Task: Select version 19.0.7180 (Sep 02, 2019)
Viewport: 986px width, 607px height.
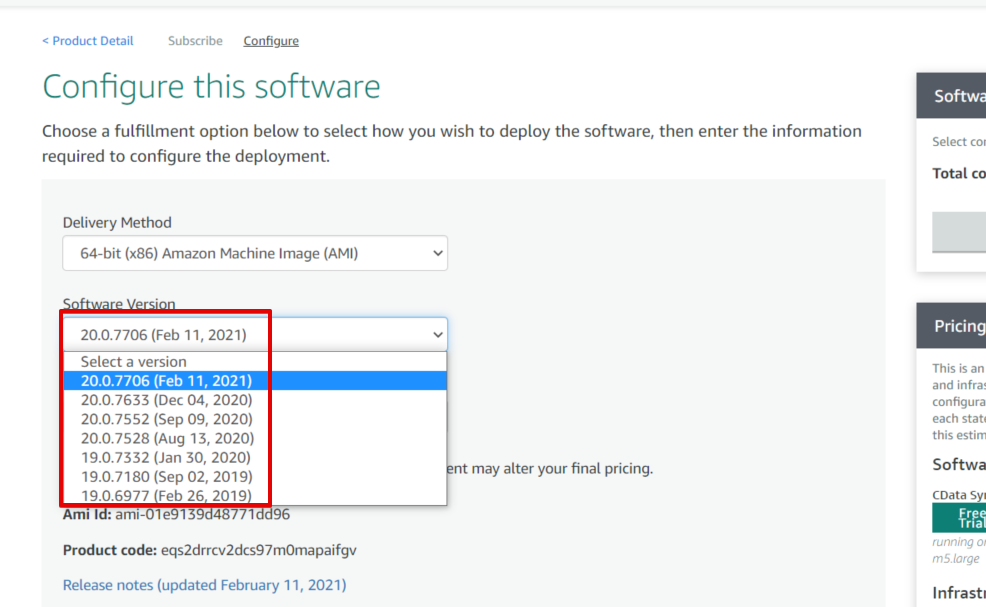Action: click(x=255, y=477)
